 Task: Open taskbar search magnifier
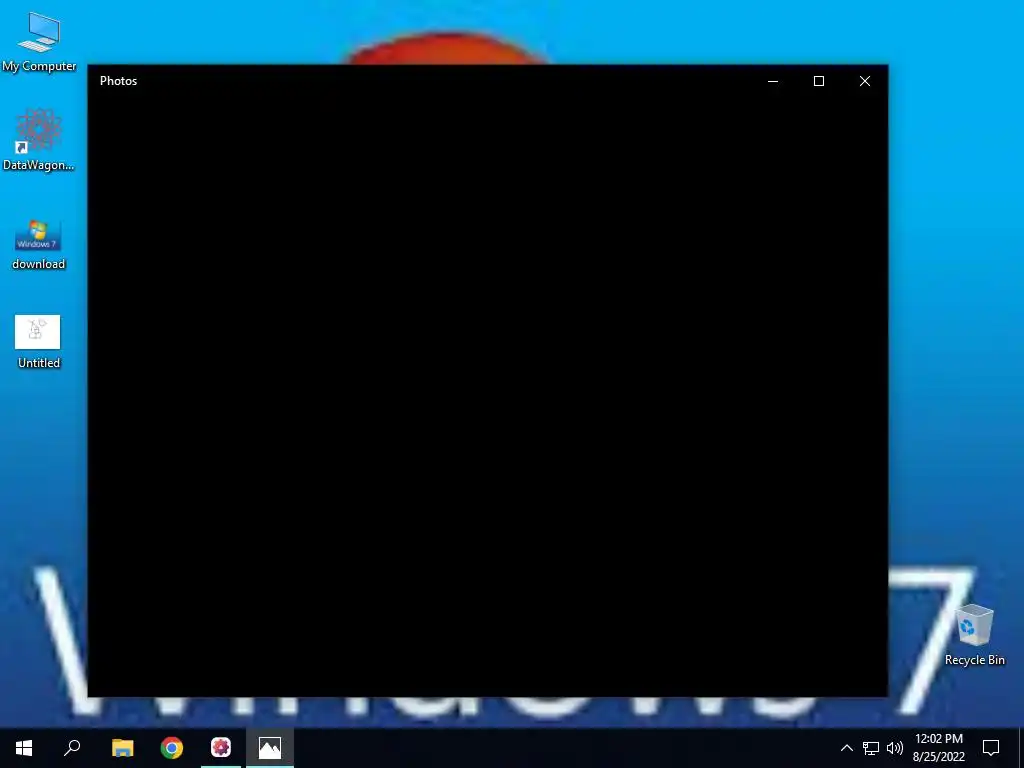[x=72, y=748]
